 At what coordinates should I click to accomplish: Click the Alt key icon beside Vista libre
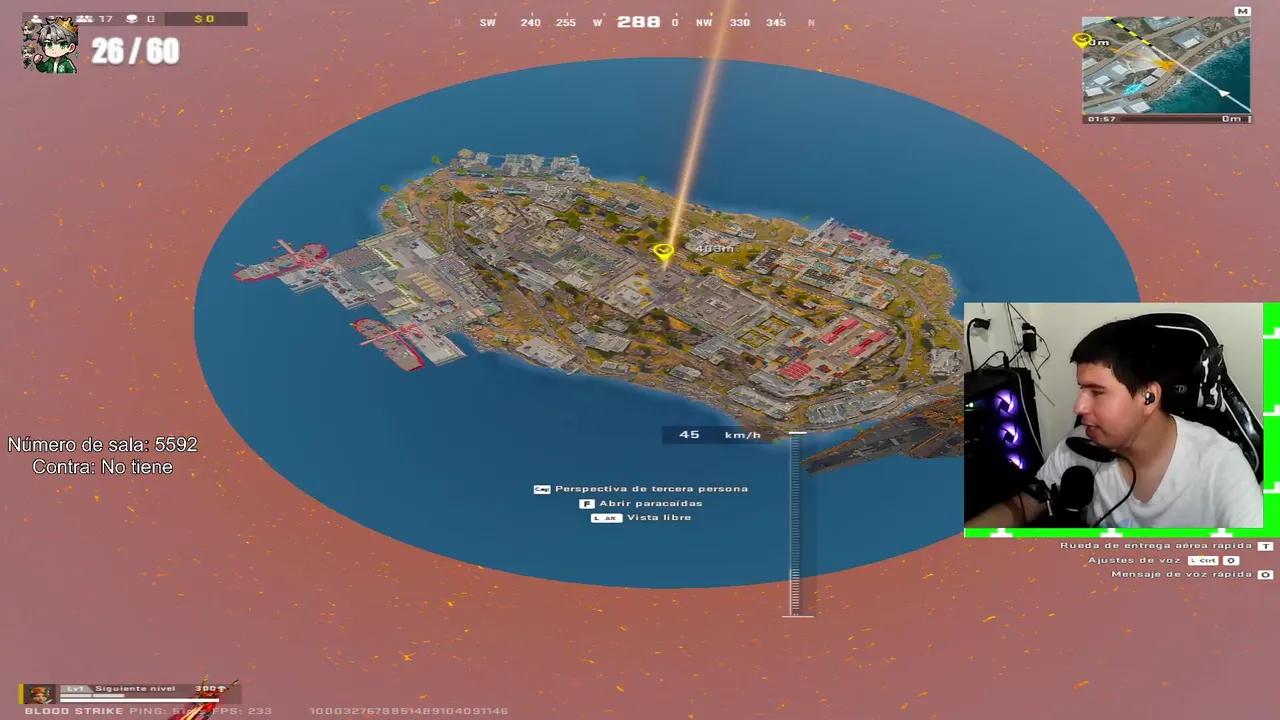tap(606, 517)
